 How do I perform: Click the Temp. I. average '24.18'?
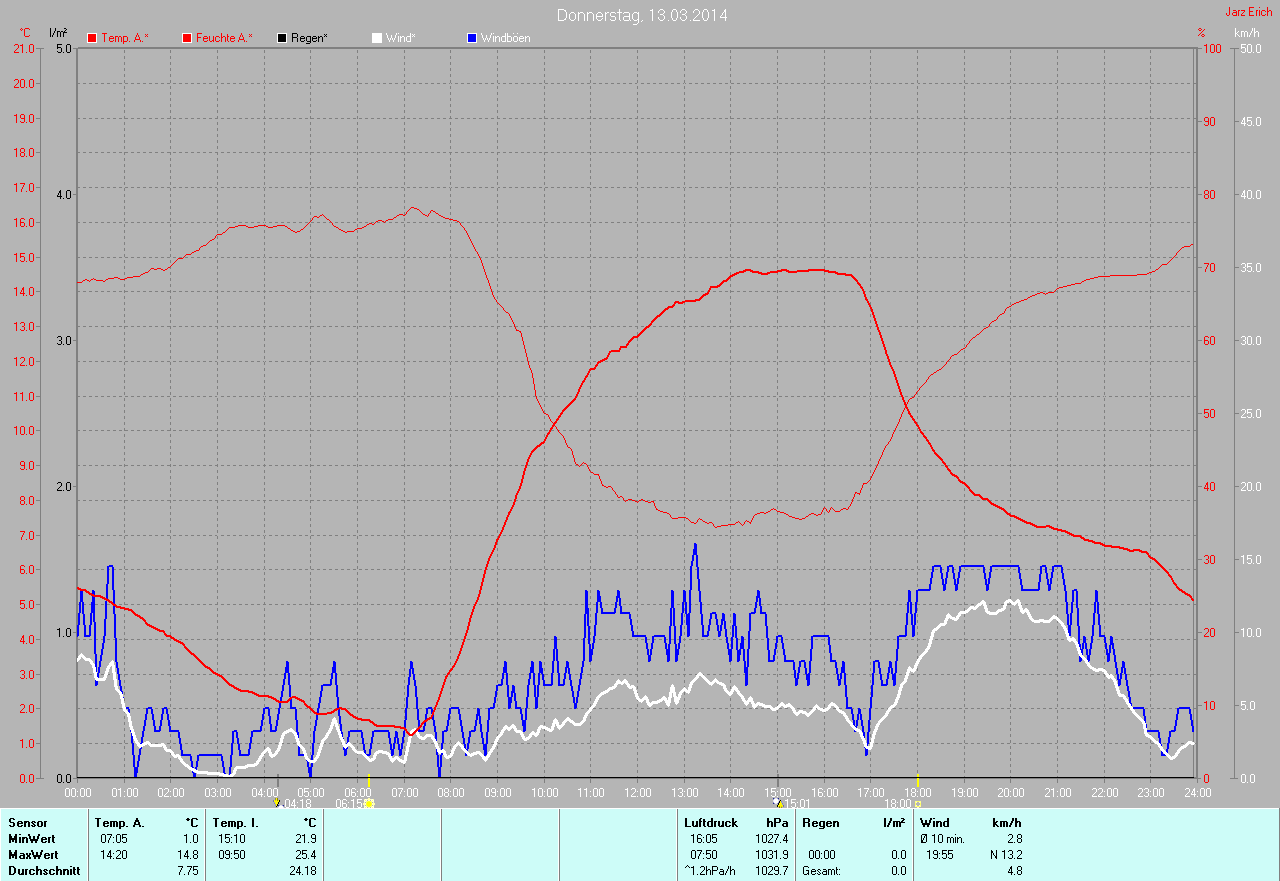click(302, 871)
